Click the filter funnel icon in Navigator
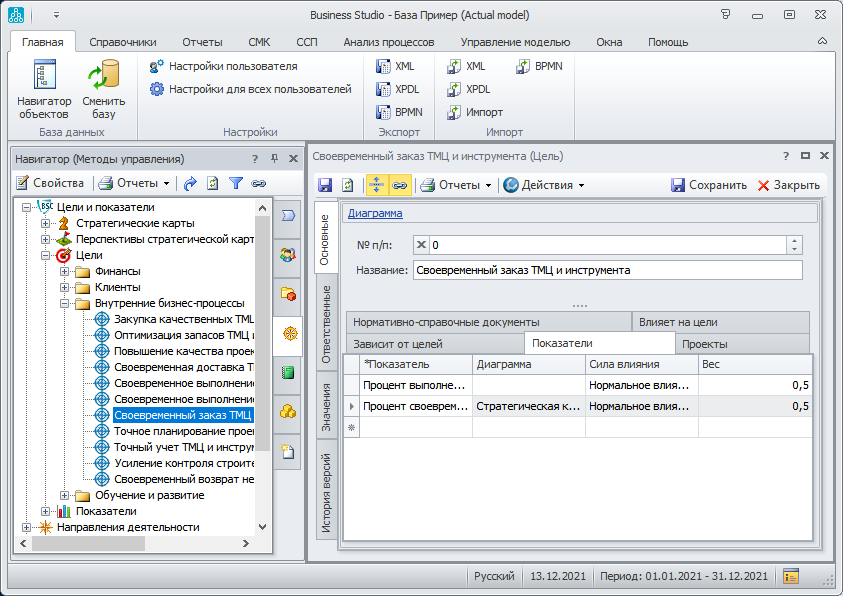The height and width of the screenshot is (596, 843). (x=236, y=184)
